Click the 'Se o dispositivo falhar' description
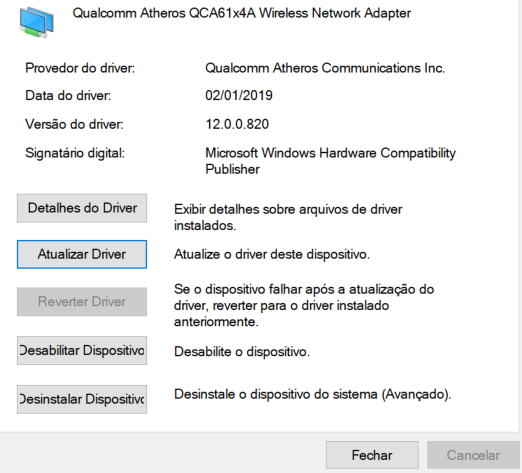Image resolution: width=522 pixels, height=473 pixels. click(304, 305)
